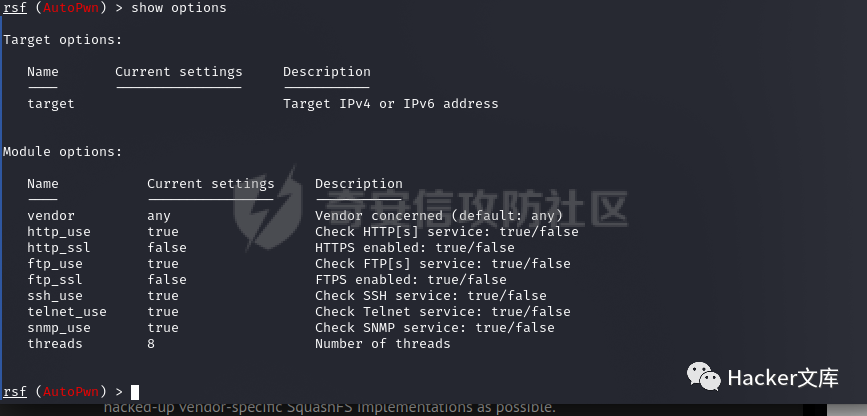
Task: Click the 'Number of threads' description
Action: [x=383, y=344]
